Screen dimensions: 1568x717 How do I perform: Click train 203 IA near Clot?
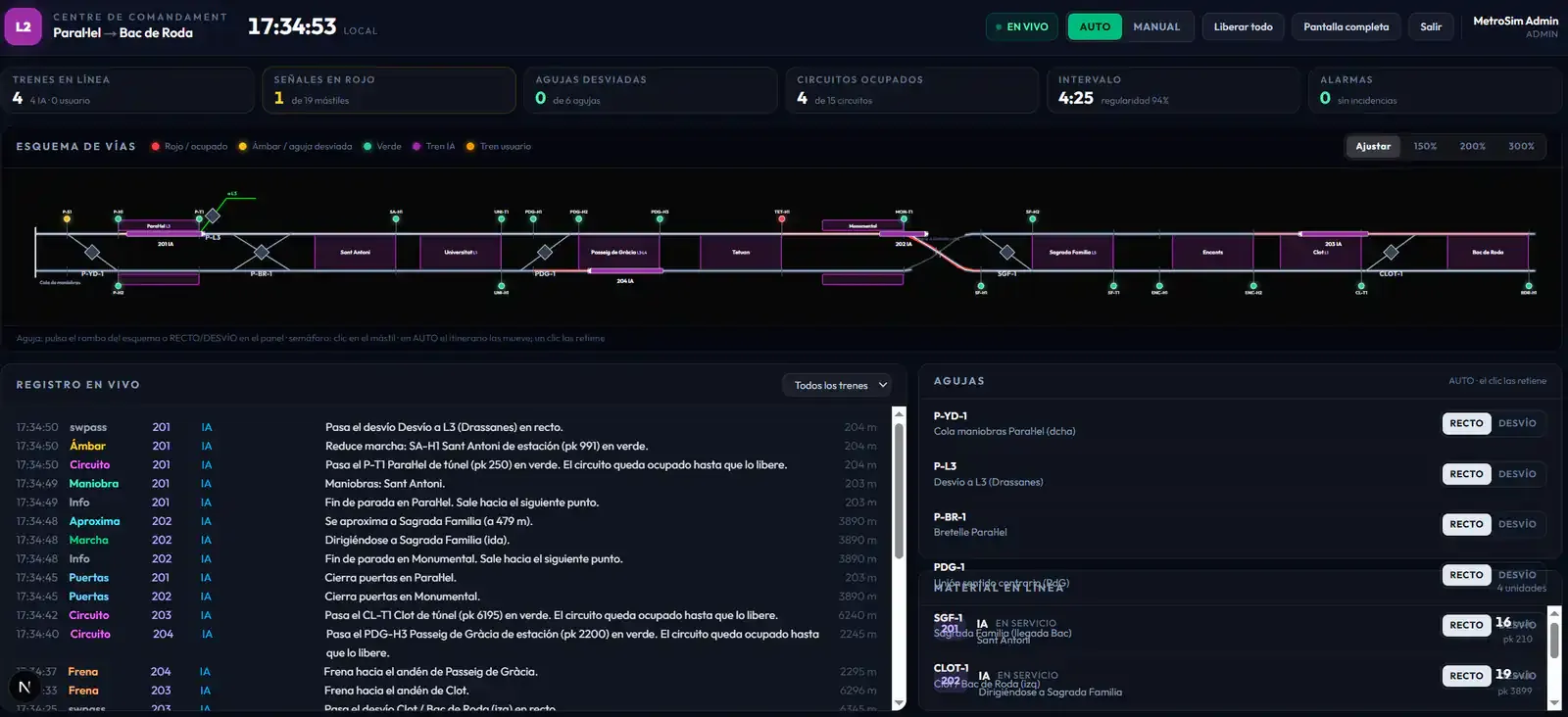[1333, 234]
